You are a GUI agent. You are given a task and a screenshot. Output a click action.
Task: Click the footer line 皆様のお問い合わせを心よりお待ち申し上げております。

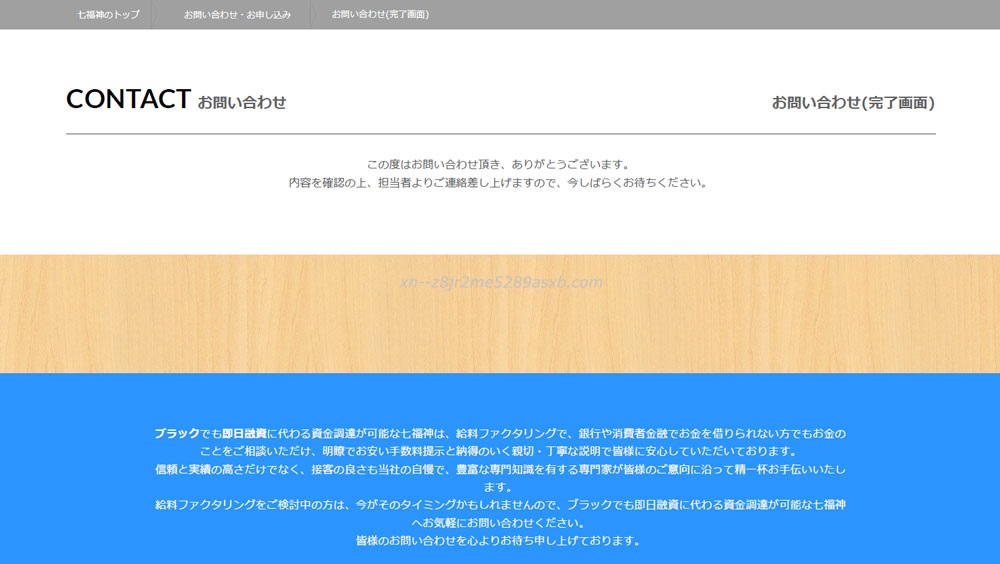pyautogui.click(x=499, y=540)
